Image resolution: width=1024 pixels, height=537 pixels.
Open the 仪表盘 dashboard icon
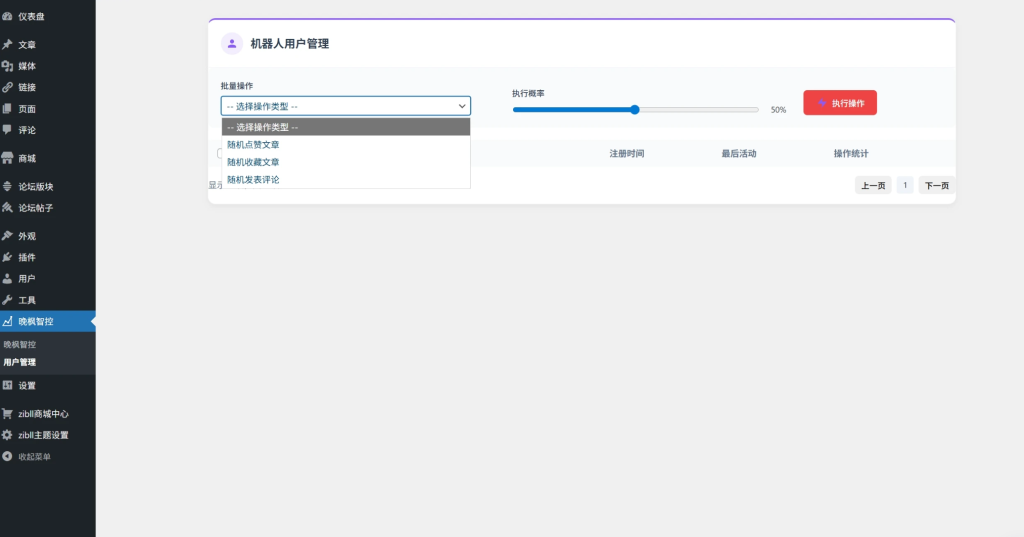coord(7,16)
